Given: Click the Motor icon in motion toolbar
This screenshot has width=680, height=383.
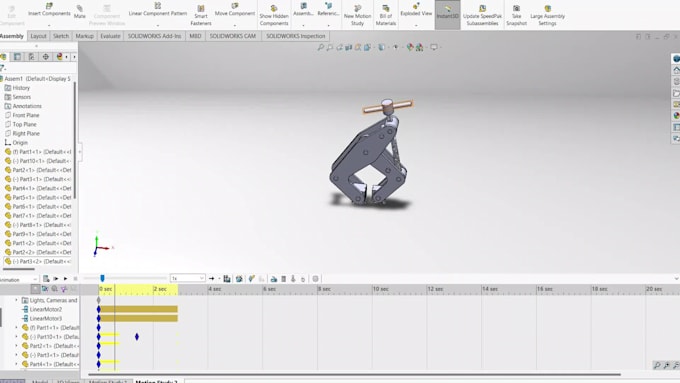Looking at the screenshot, I should coord(274,279).
